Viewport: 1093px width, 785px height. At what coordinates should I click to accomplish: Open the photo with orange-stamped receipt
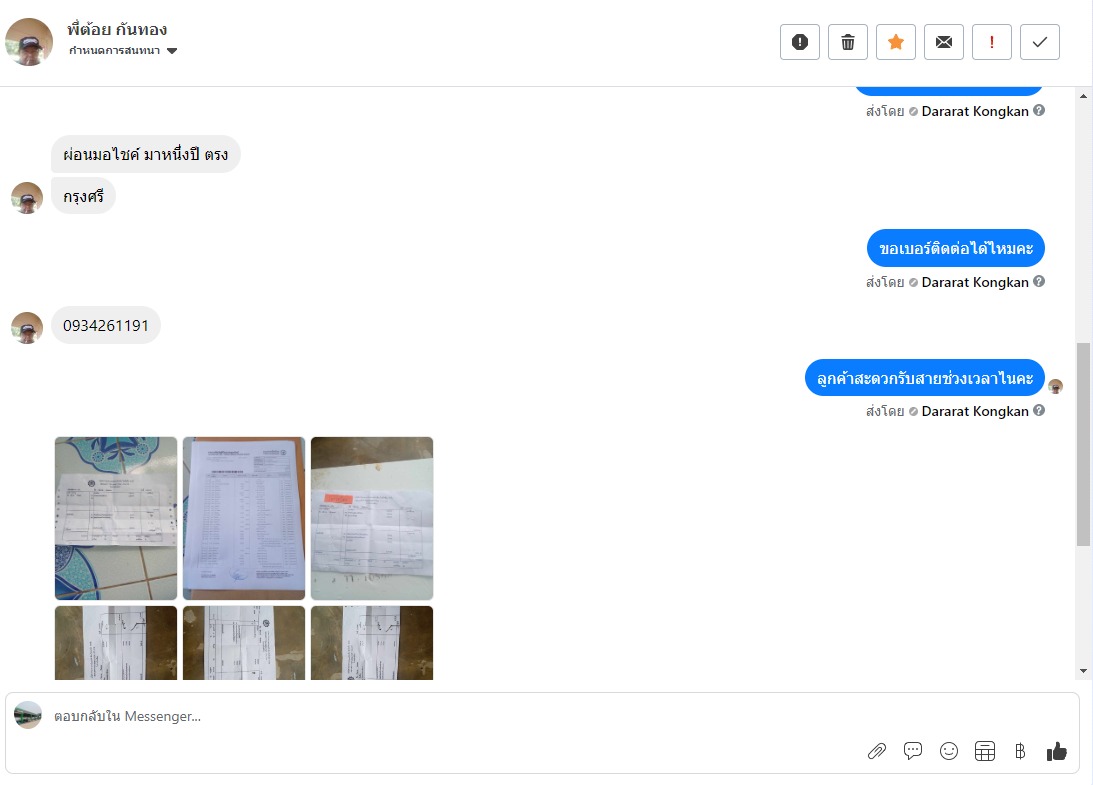(x=372, y=518)
